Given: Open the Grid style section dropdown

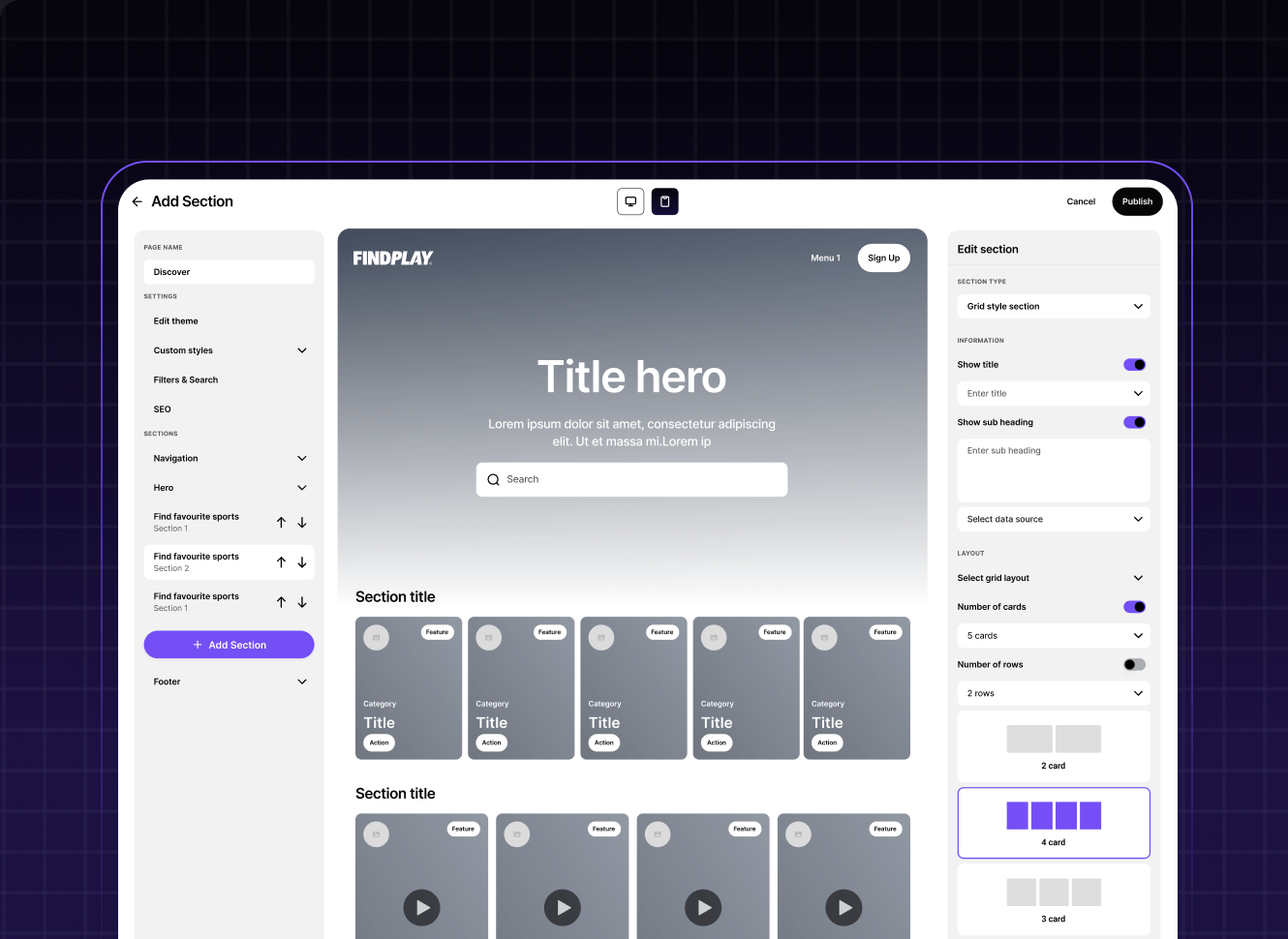Looking at the screenshot, I should click(1054, 307).
